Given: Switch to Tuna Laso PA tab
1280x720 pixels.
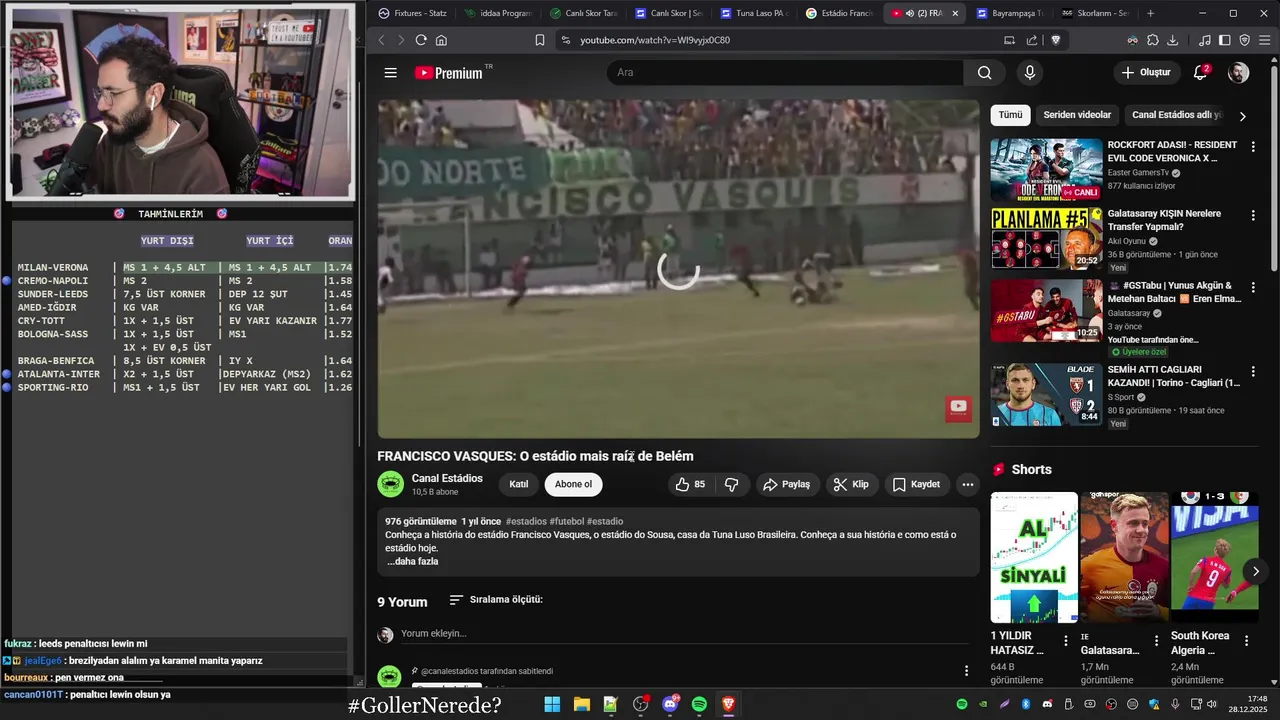Looking at the screenshot, I should click(754, 13).
